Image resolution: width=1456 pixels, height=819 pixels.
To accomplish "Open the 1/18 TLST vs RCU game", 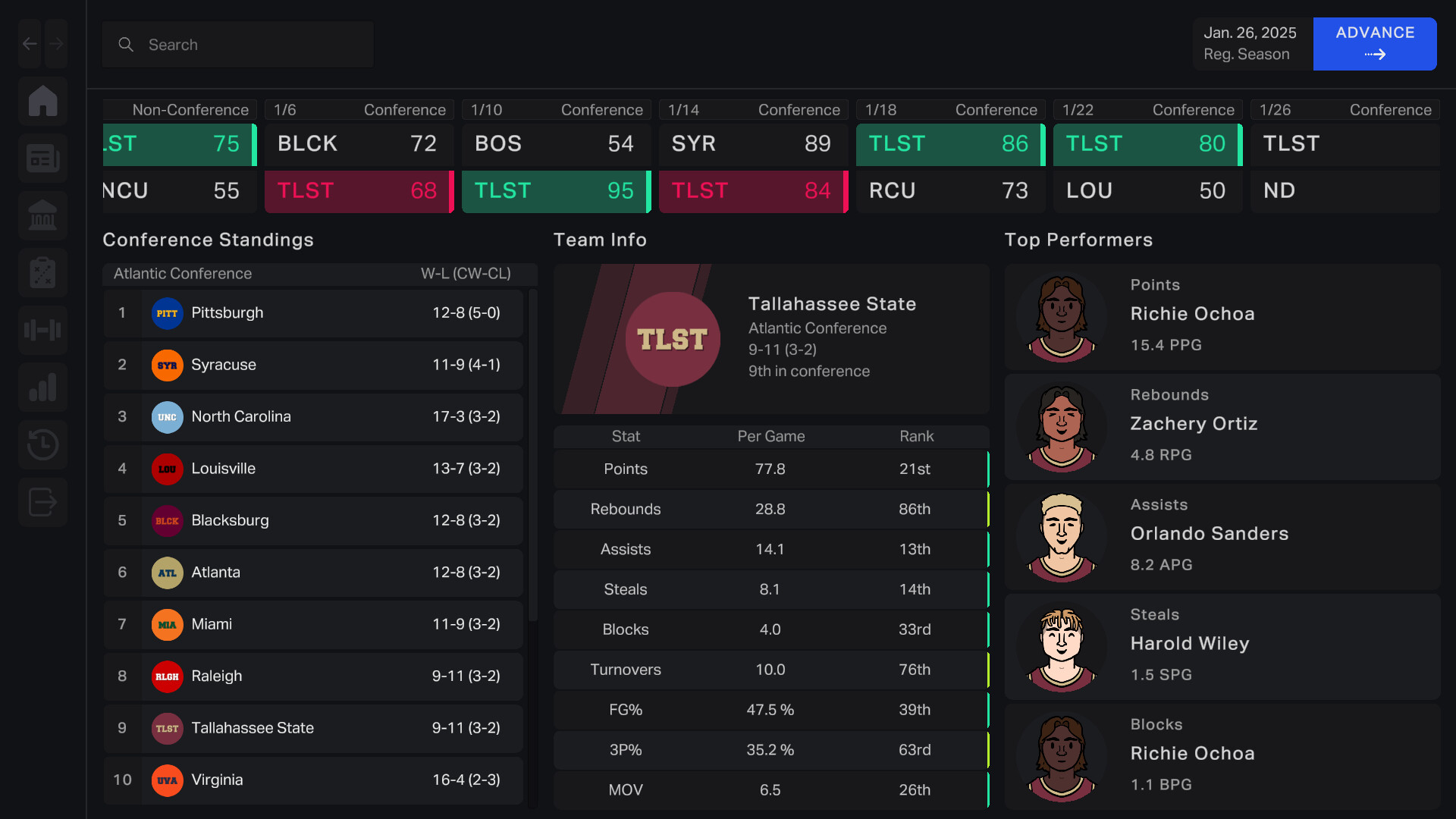I will [950, 167].
